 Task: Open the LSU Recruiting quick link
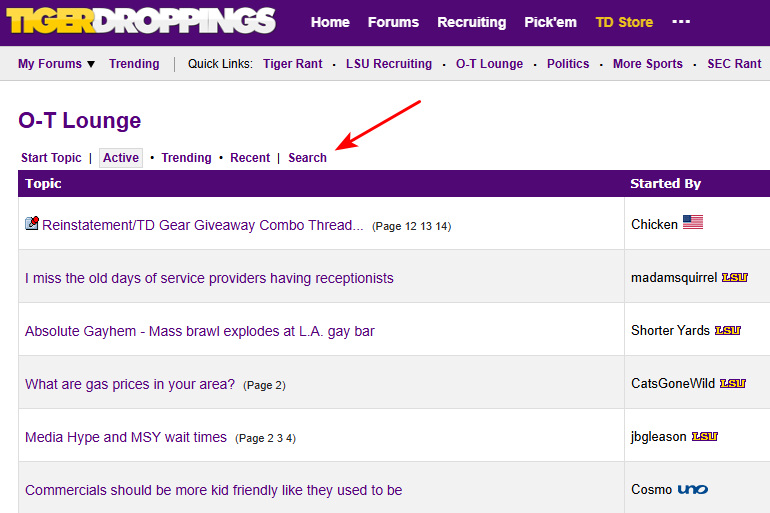point(389,64)
